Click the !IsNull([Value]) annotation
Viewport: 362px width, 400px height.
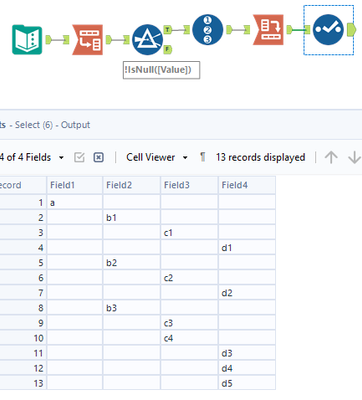(x=161, y=70)
